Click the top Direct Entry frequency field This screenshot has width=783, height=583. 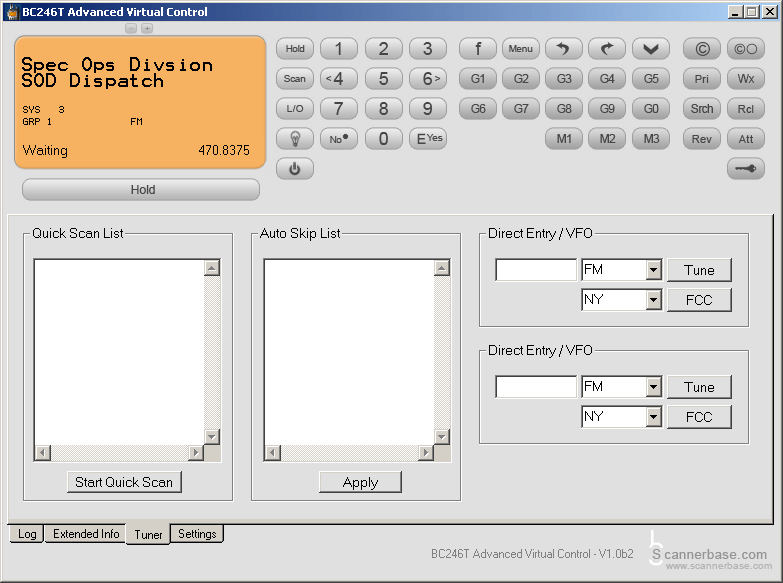pos(536,270)
